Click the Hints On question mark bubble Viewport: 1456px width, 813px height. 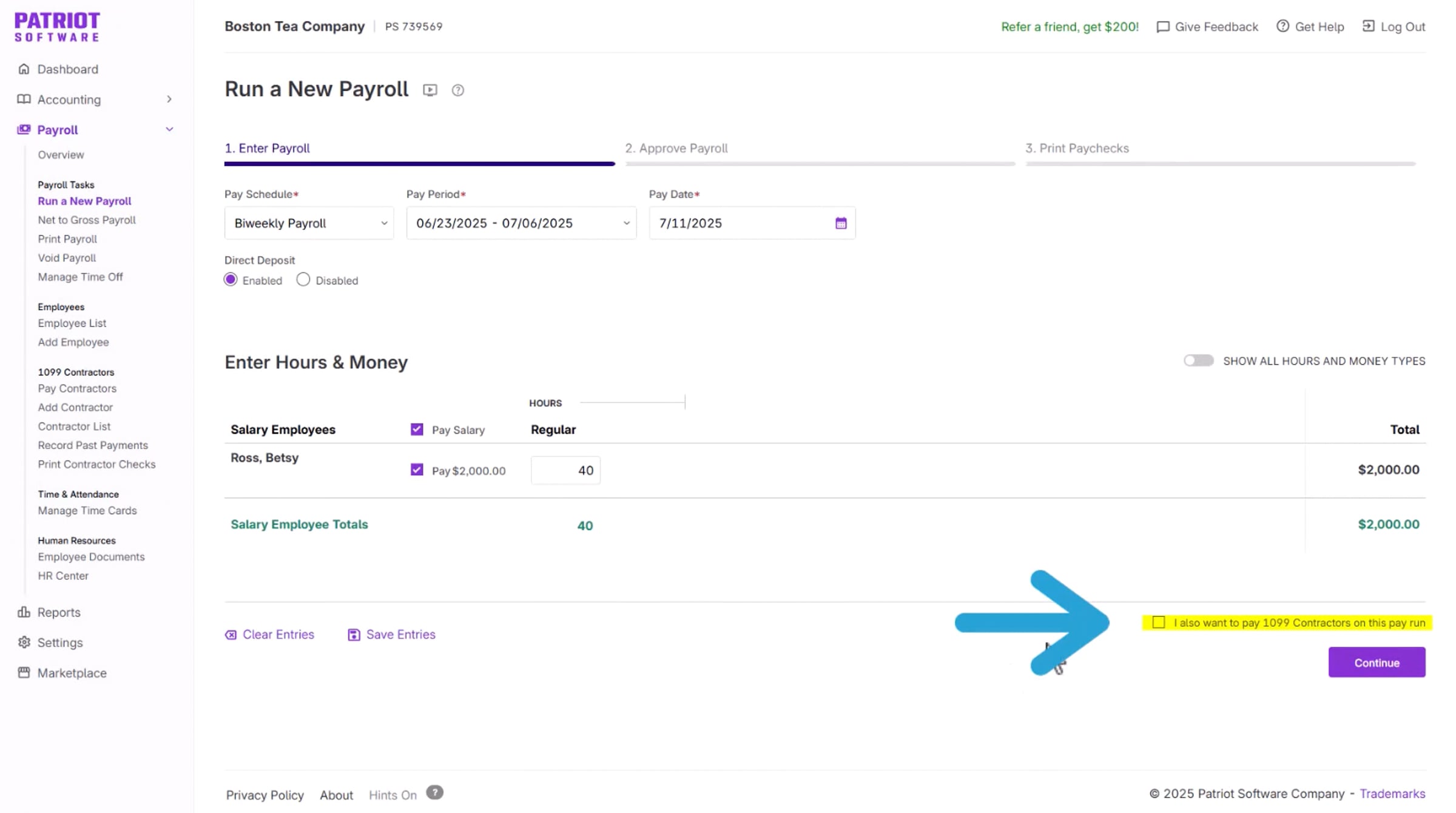435,793
